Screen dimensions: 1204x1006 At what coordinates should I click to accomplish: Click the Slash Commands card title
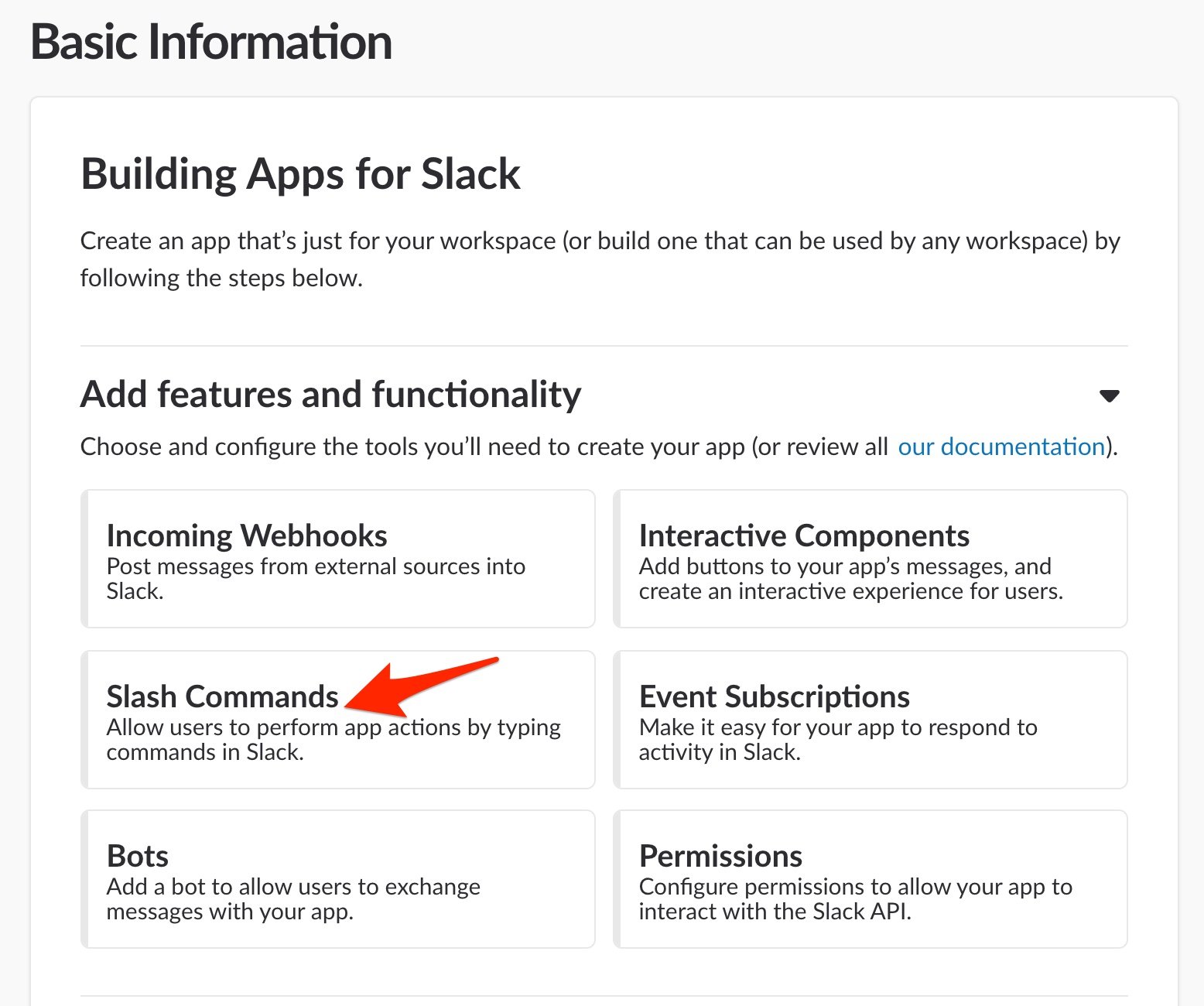[x=222, y=696]
